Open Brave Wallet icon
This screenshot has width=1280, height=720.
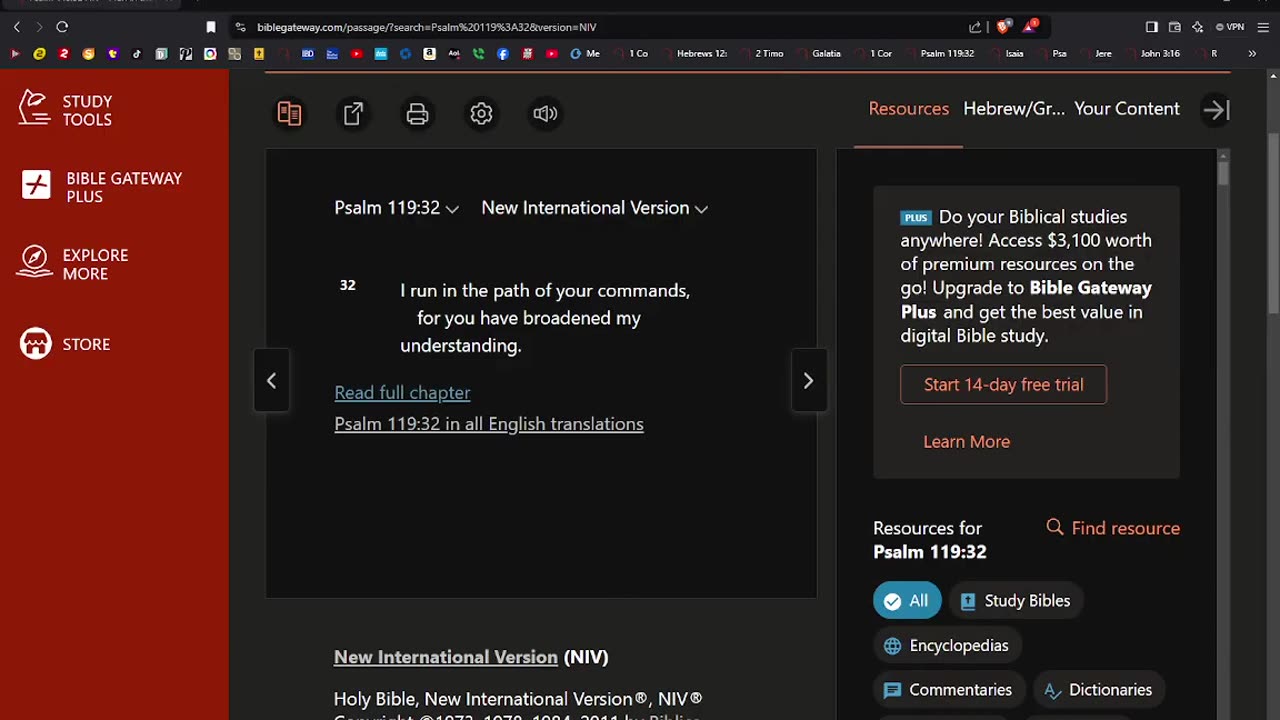tap(1175, 27)
